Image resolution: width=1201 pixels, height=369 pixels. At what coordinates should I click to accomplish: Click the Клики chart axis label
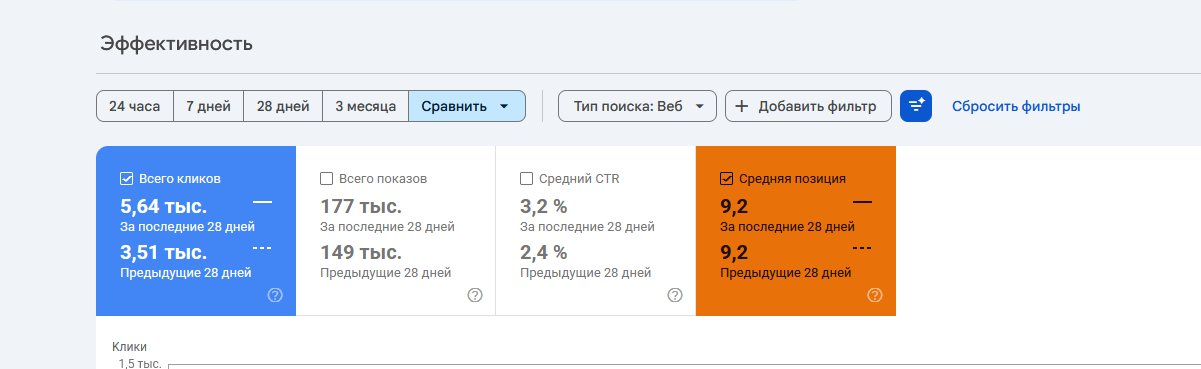[129, 347]
